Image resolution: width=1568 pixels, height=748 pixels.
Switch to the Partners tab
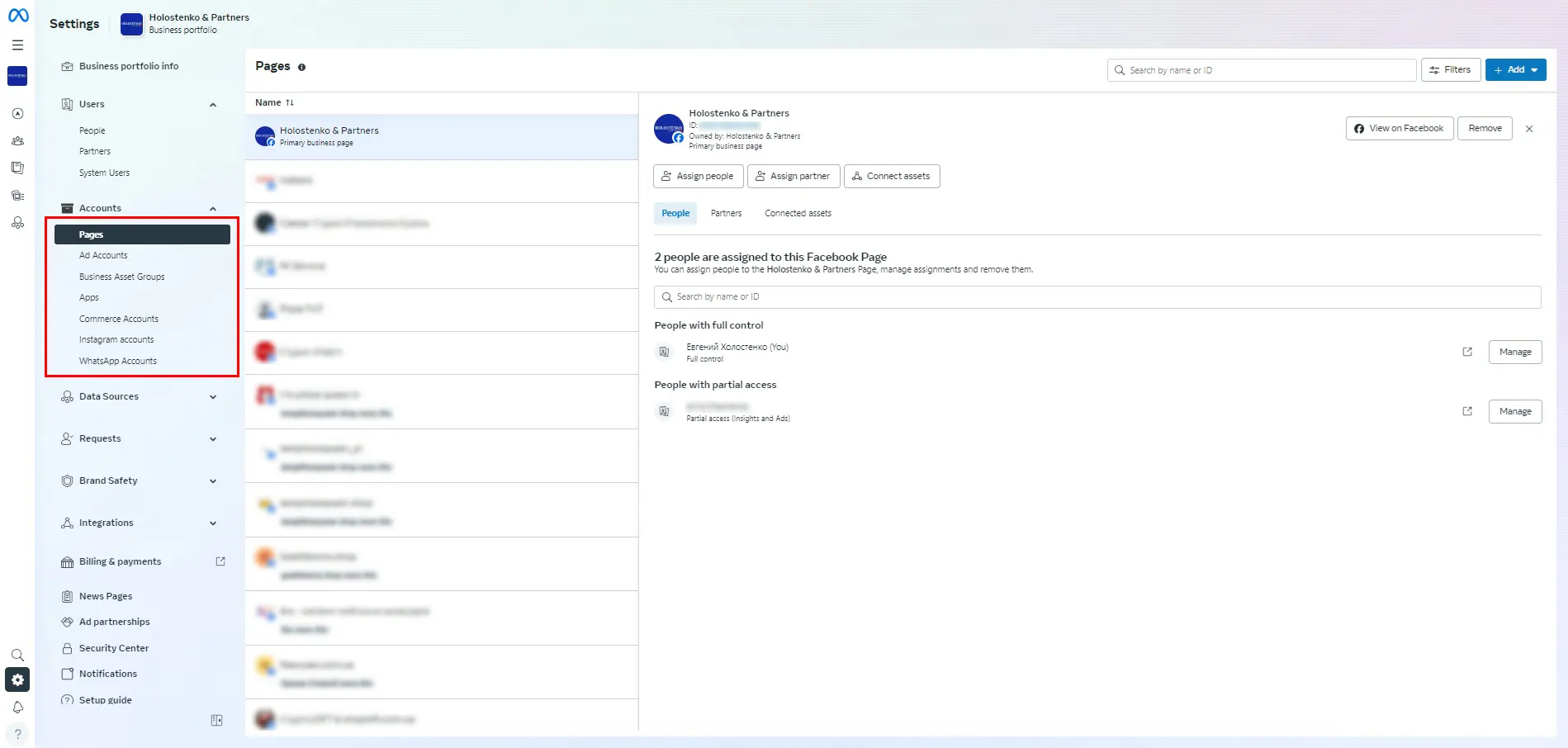pyautogui.click(x=726, y=213)
